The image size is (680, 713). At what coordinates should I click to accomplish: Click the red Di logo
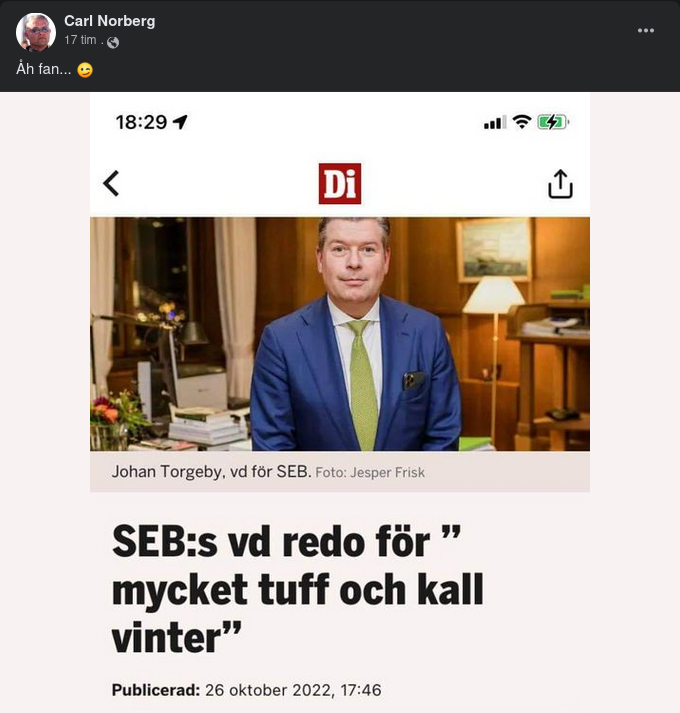pyautogui.click(x=340, y=184)
